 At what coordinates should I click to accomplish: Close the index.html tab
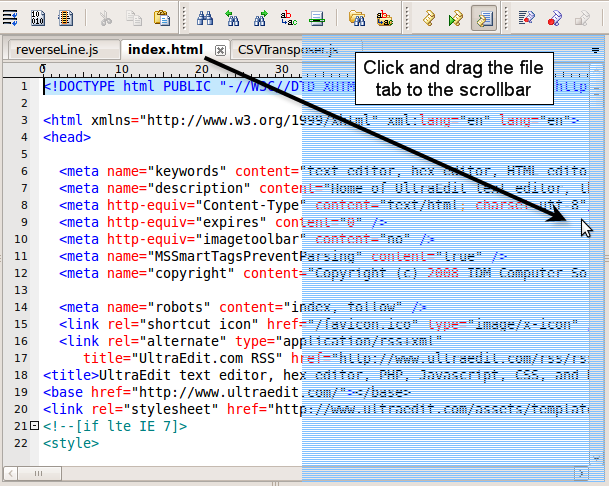coord(220,50)
